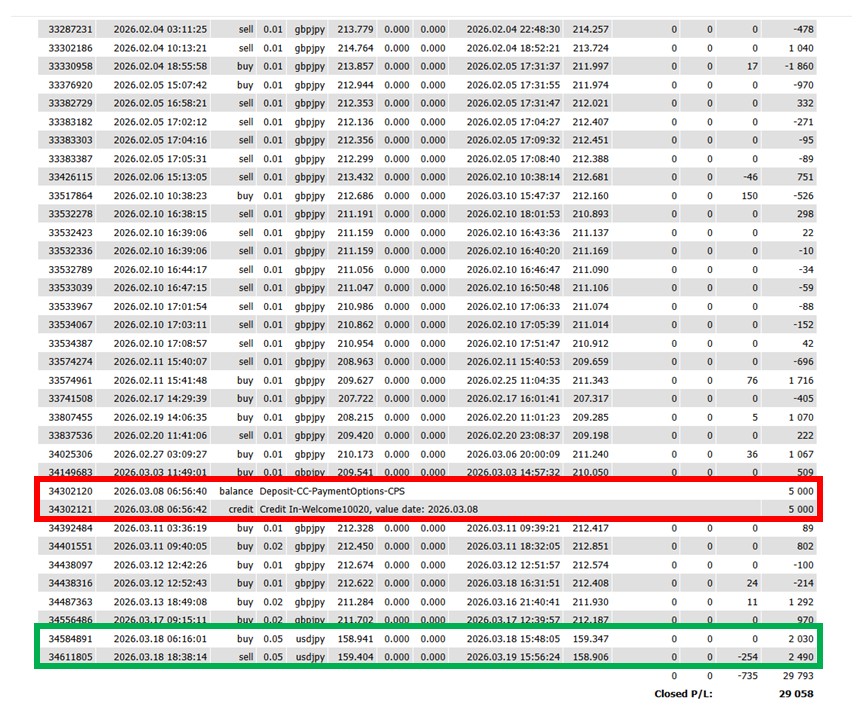Click the total profit sum 29 793
This screenshot has height=720, width=856.
pos(793,675)
